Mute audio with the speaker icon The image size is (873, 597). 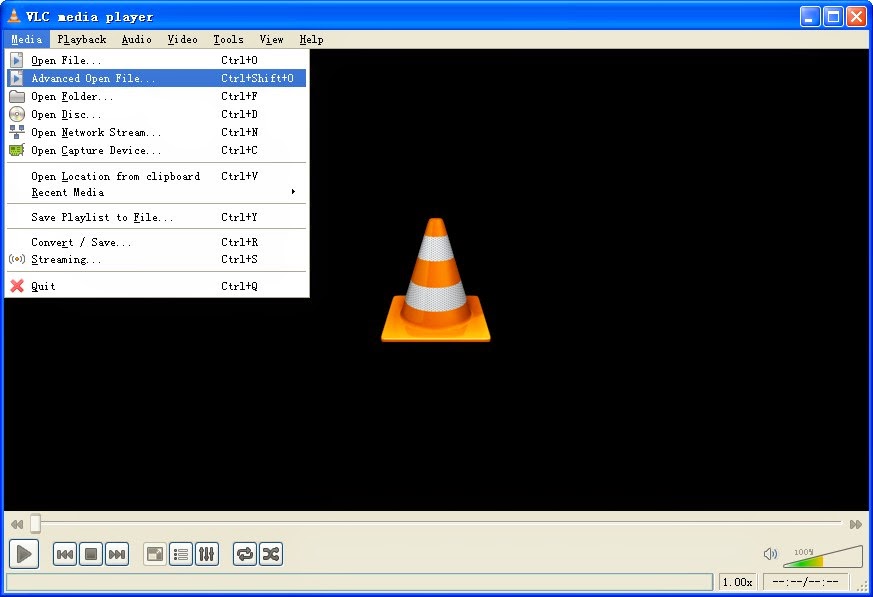(771, 554)
